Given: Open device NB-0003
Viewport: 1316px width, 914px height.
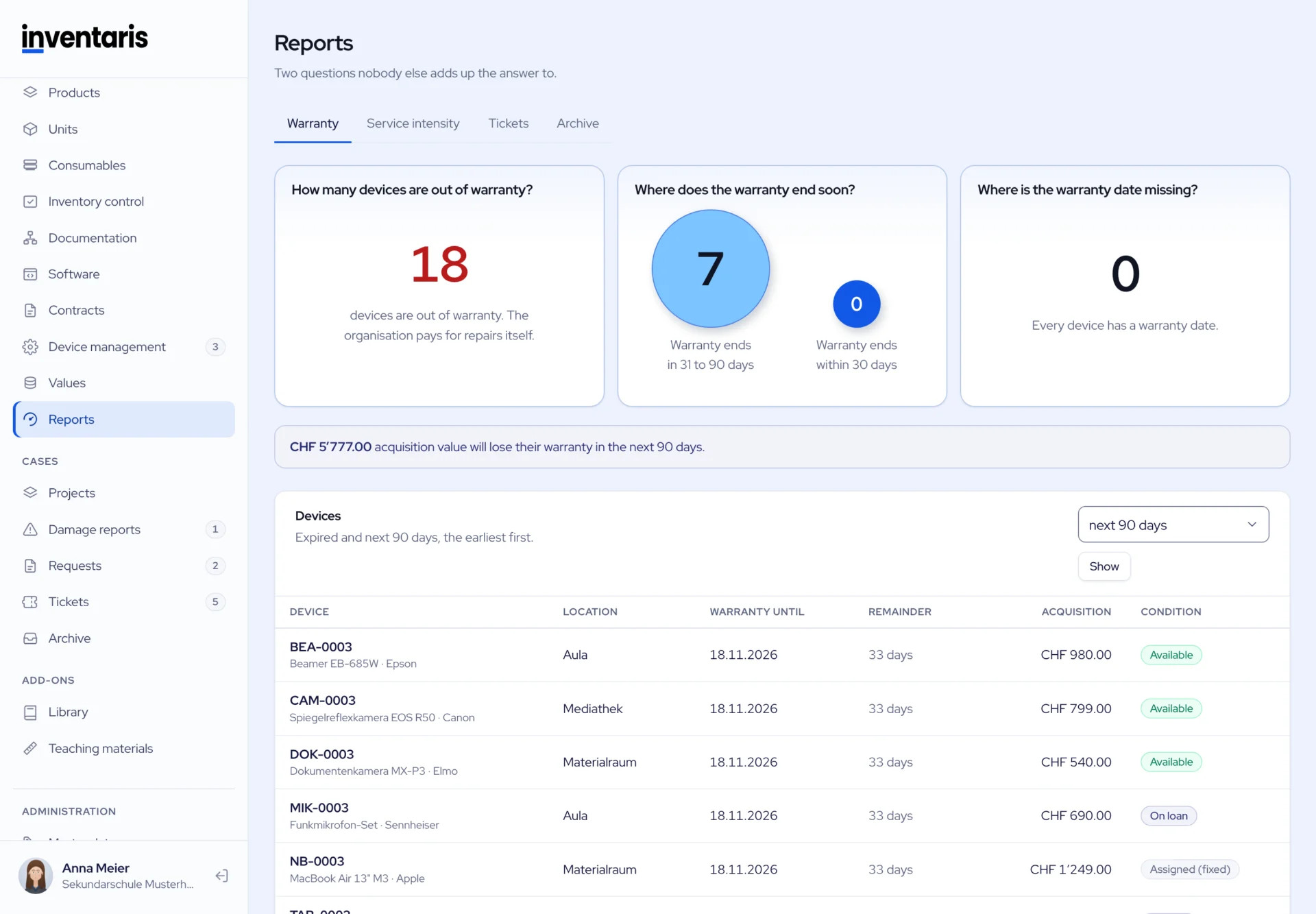Looking at the screenshot, I should [317, 861].
